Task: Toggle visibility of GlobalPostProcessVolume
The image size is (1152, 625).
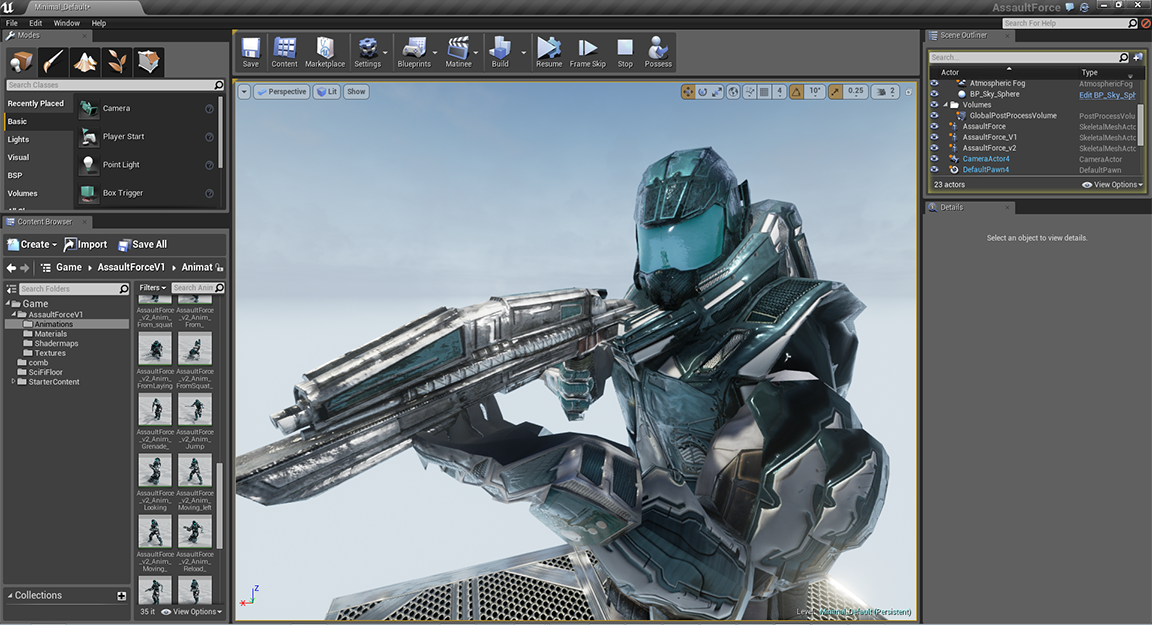Action: (x=935, y=115)
